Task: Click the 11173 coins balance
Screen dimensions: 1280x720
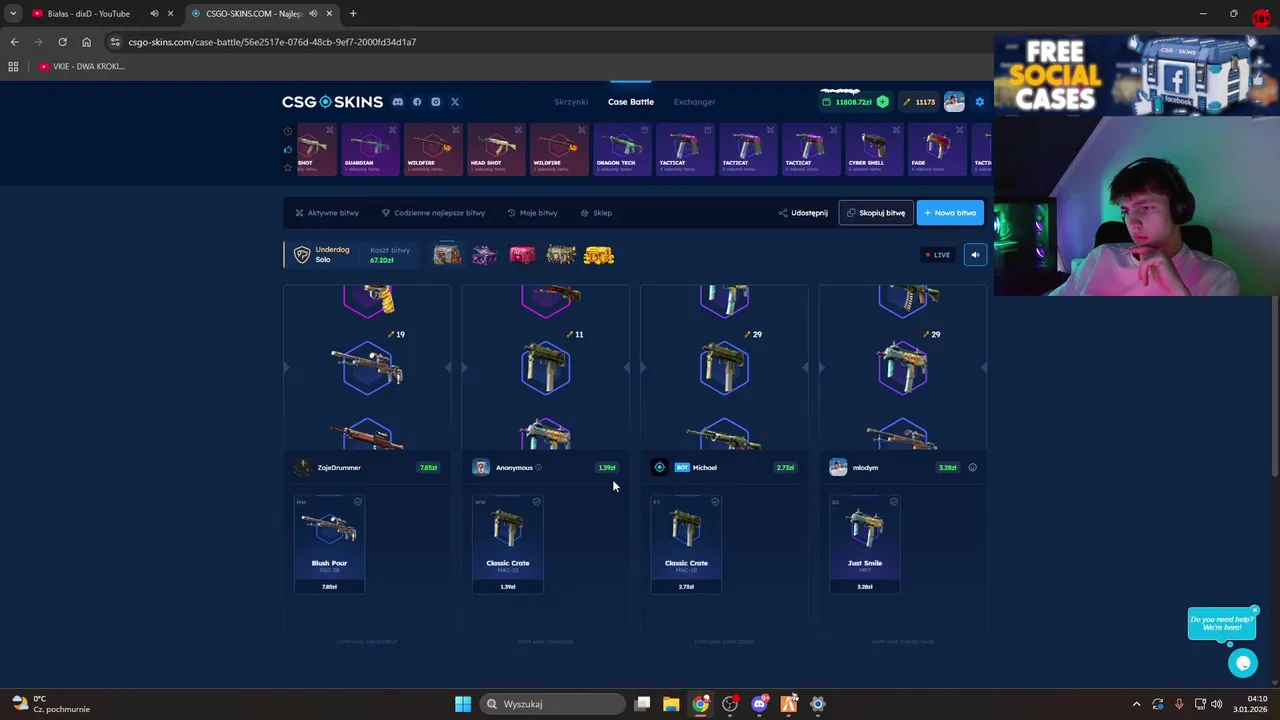Action: [x=919, y=102]
